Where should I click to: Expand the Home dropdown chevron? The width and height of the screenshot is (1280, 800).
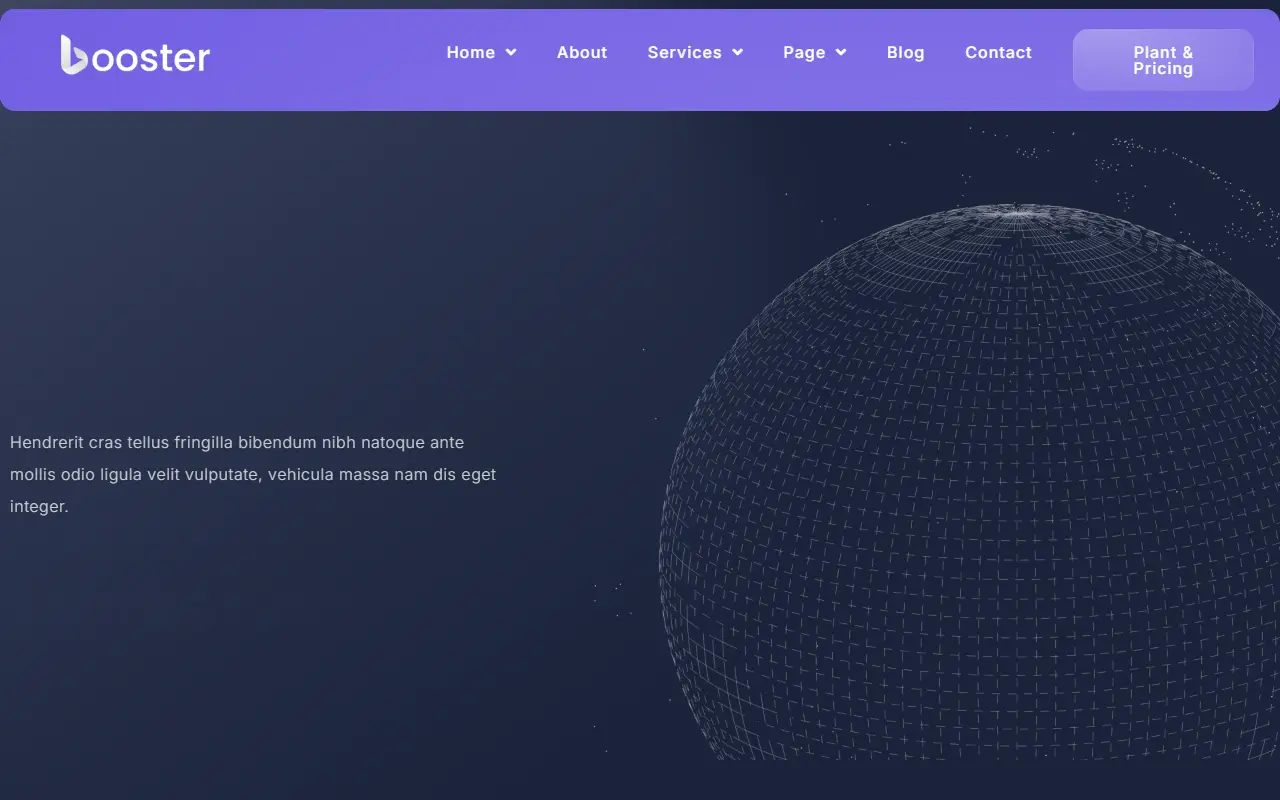tap(511, 53)
